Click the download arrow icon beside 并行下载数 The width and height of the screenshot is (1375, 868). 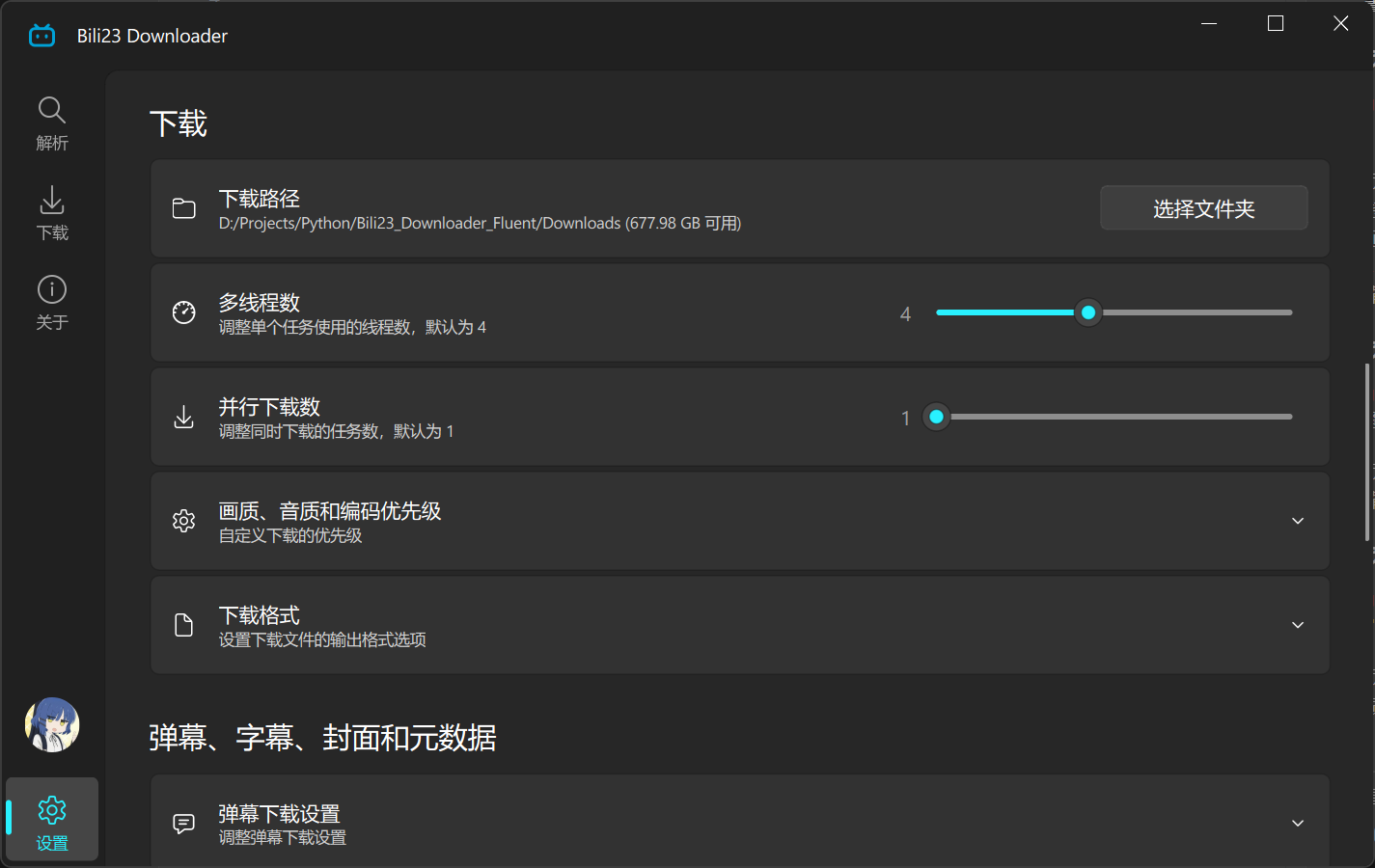tap(183, 417)
